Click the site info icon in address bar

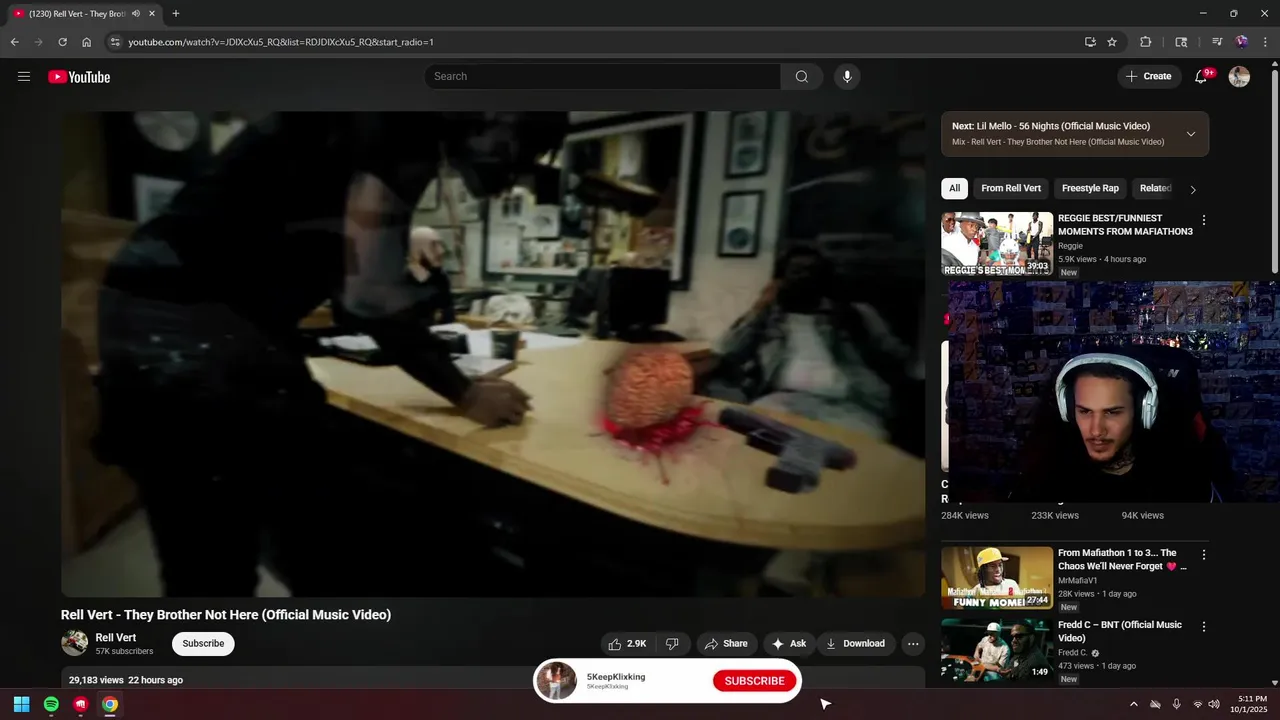[115, 42]
